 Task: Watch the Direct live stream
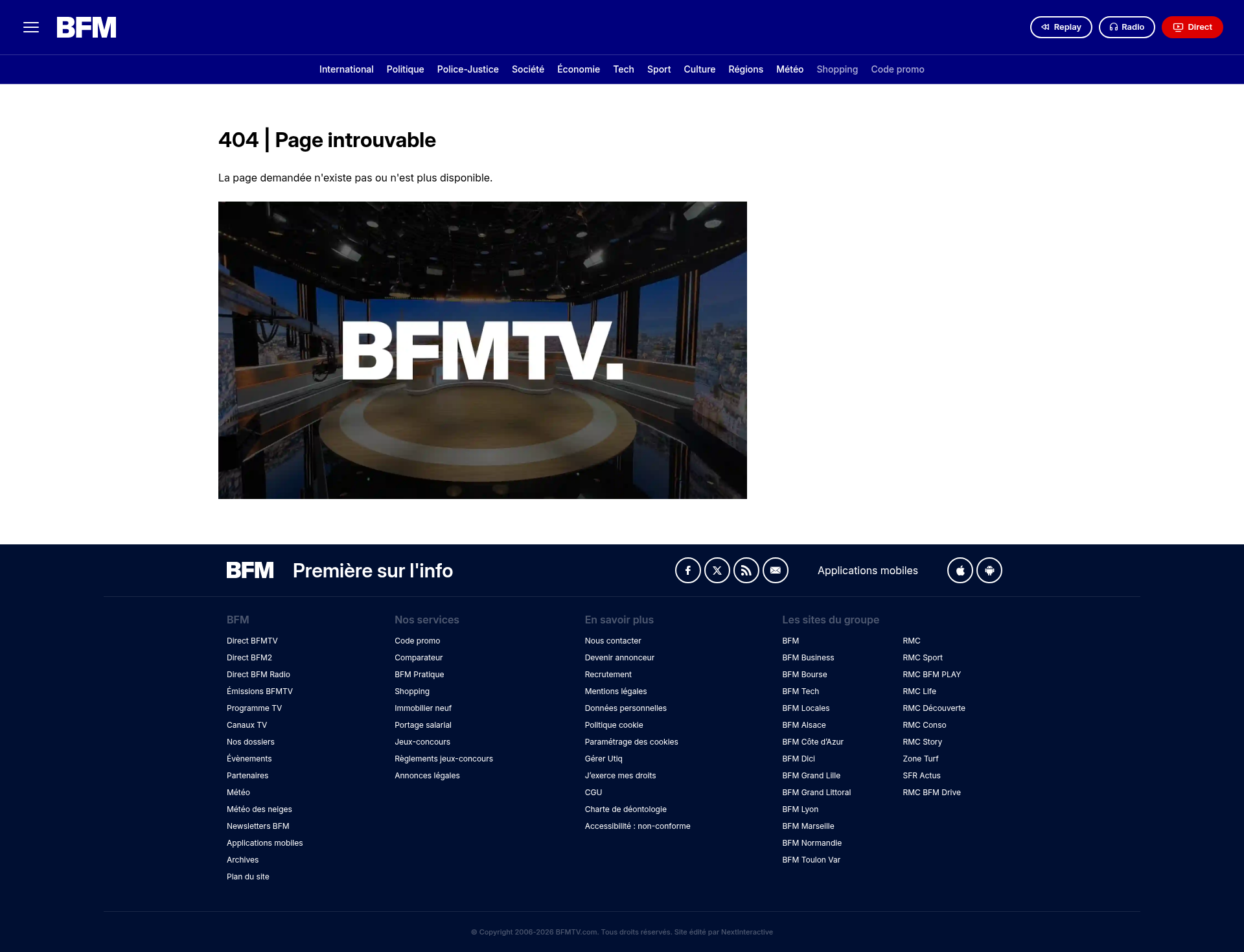[1192, 27]
